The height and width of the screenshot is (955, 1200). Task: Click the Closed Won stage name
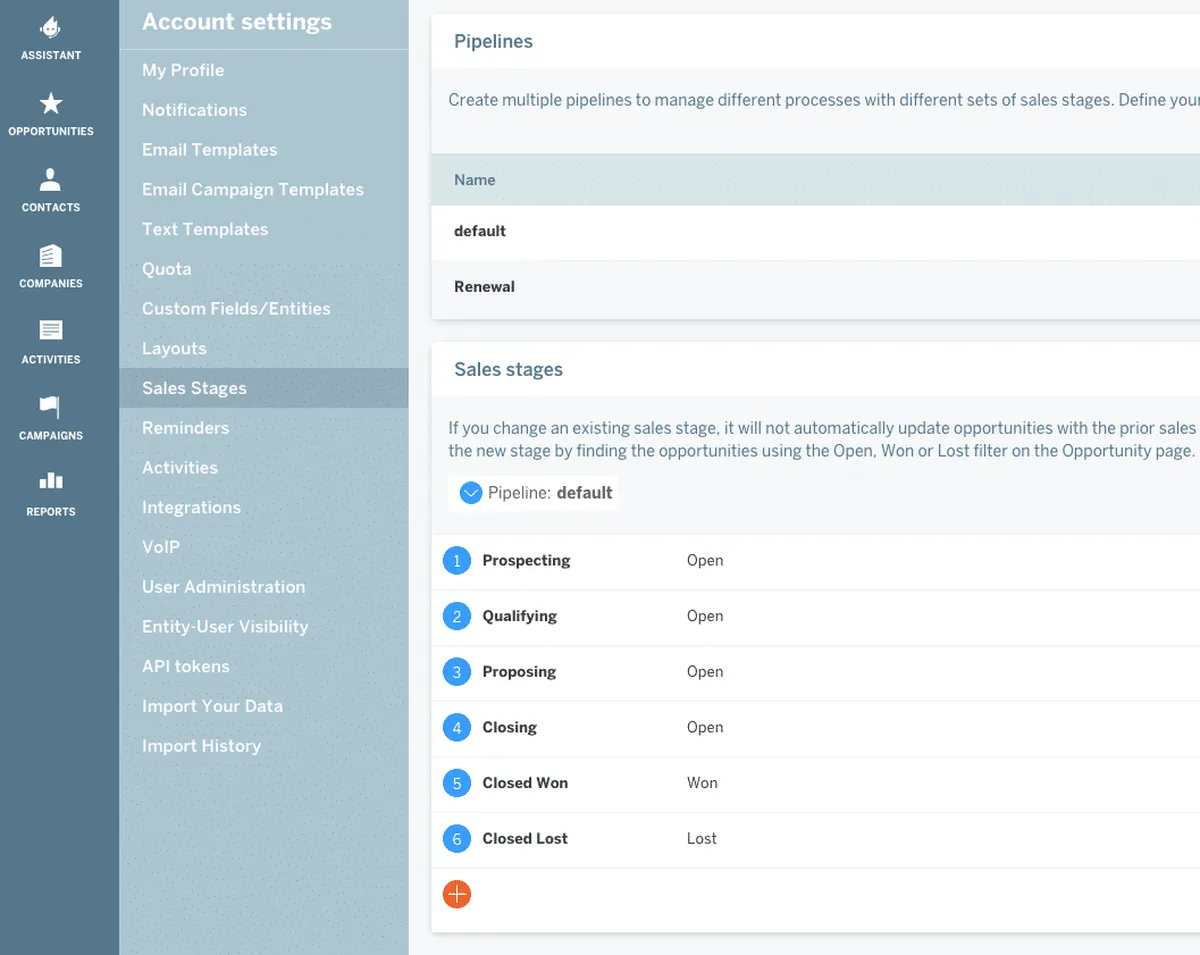[525, 783]
